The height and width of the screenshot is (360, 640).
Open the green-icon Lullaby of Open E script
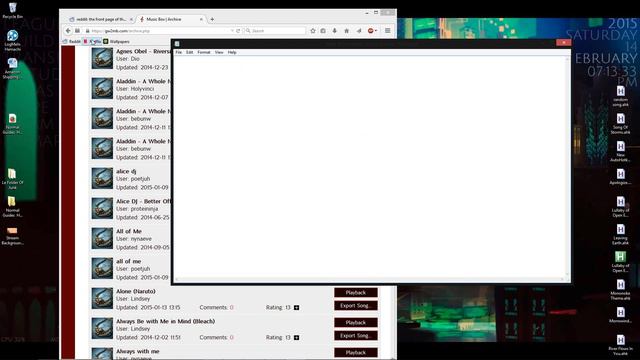click(620, 262)
